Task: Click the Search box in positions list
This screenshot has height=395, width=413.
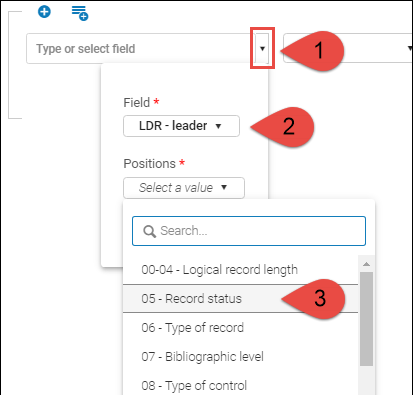Action: 249,231
